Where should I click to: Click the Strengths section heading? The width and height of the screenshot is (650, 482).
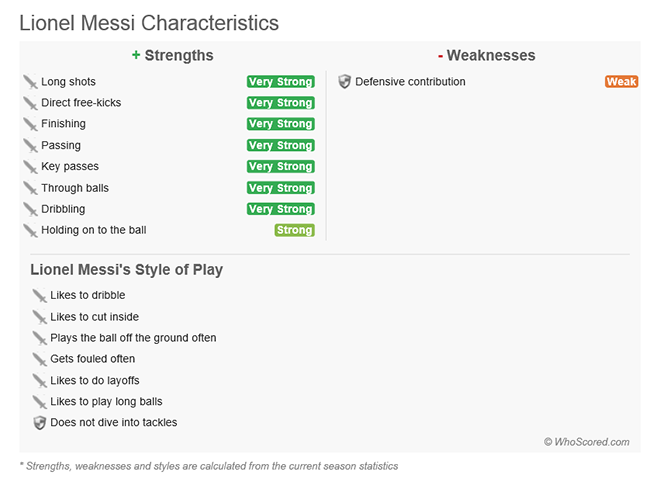pyautogui.click(x=172, y=56)
